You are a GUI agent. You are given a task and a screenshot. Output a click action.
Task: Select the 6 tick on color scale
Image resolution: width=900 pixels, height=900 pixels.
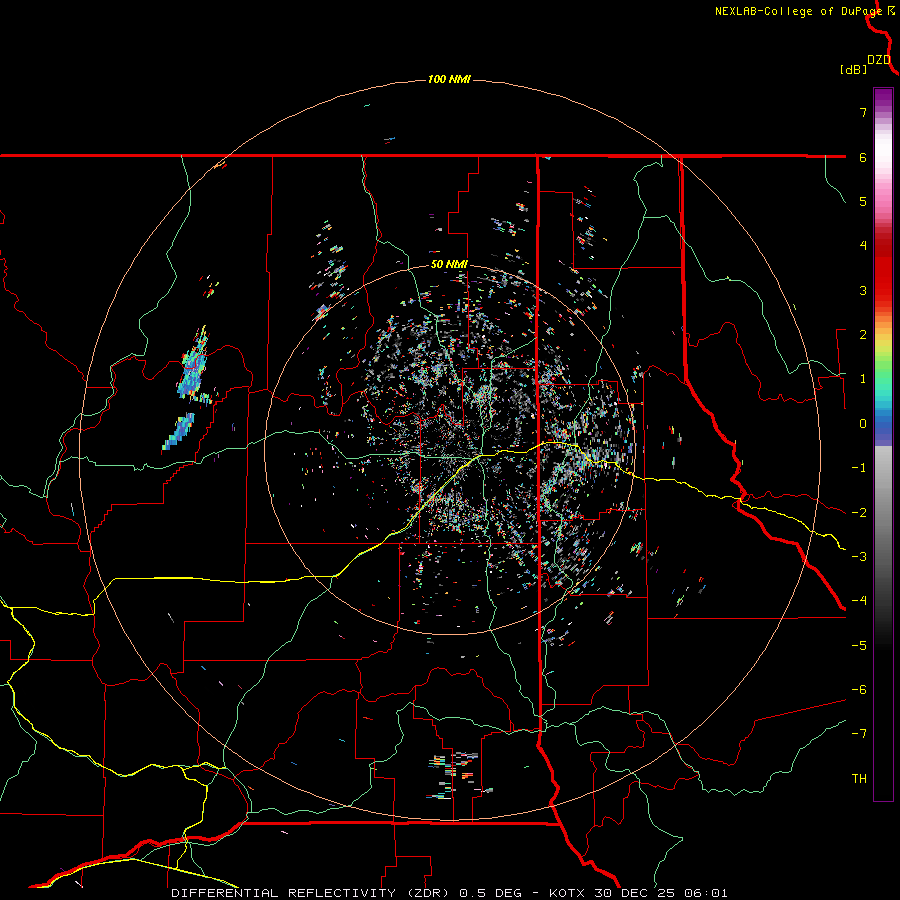[x=863, y=157]
